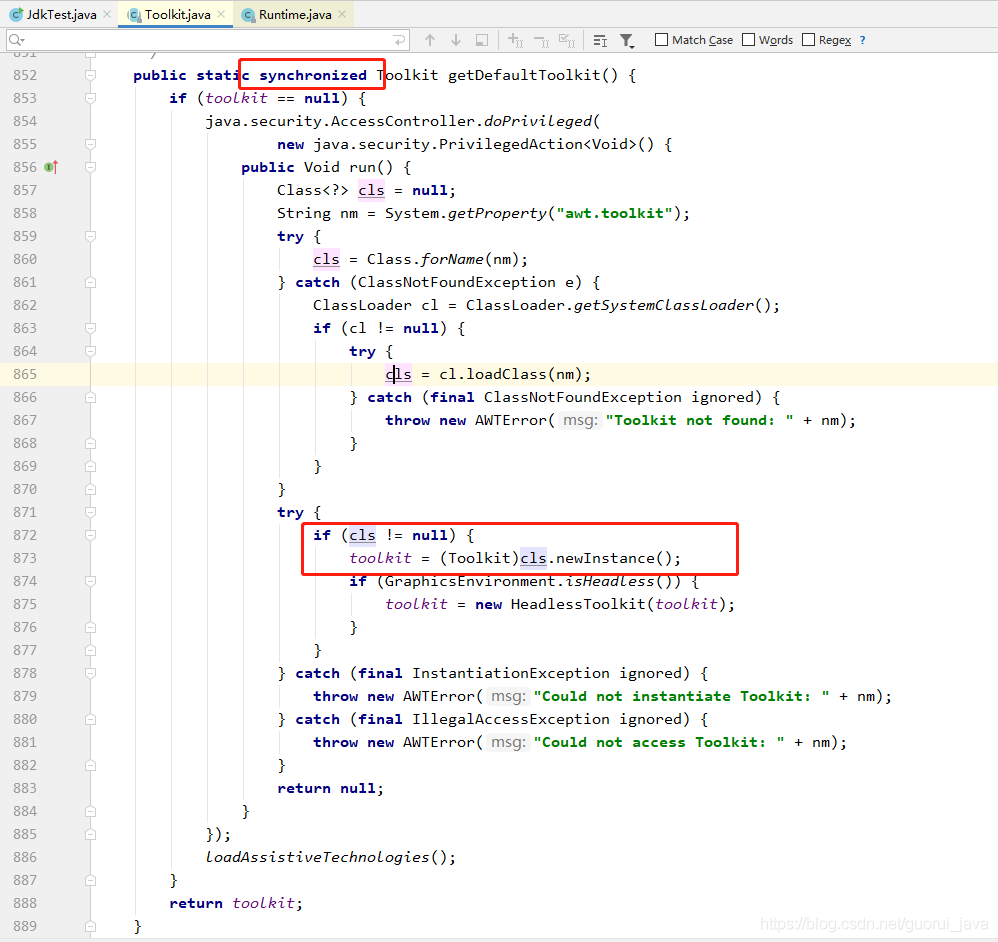
Task: Click into the find bar search field
Action: (x=207, y=40)
